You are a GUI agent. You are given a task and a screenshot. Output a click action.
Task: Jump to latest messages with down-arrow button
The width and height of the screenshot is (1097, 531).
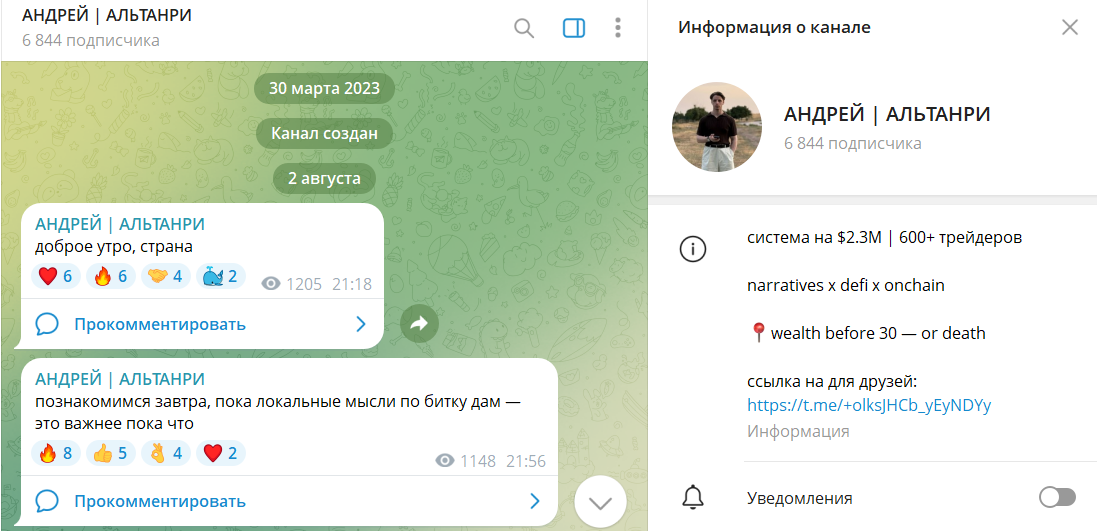[600, 502]
